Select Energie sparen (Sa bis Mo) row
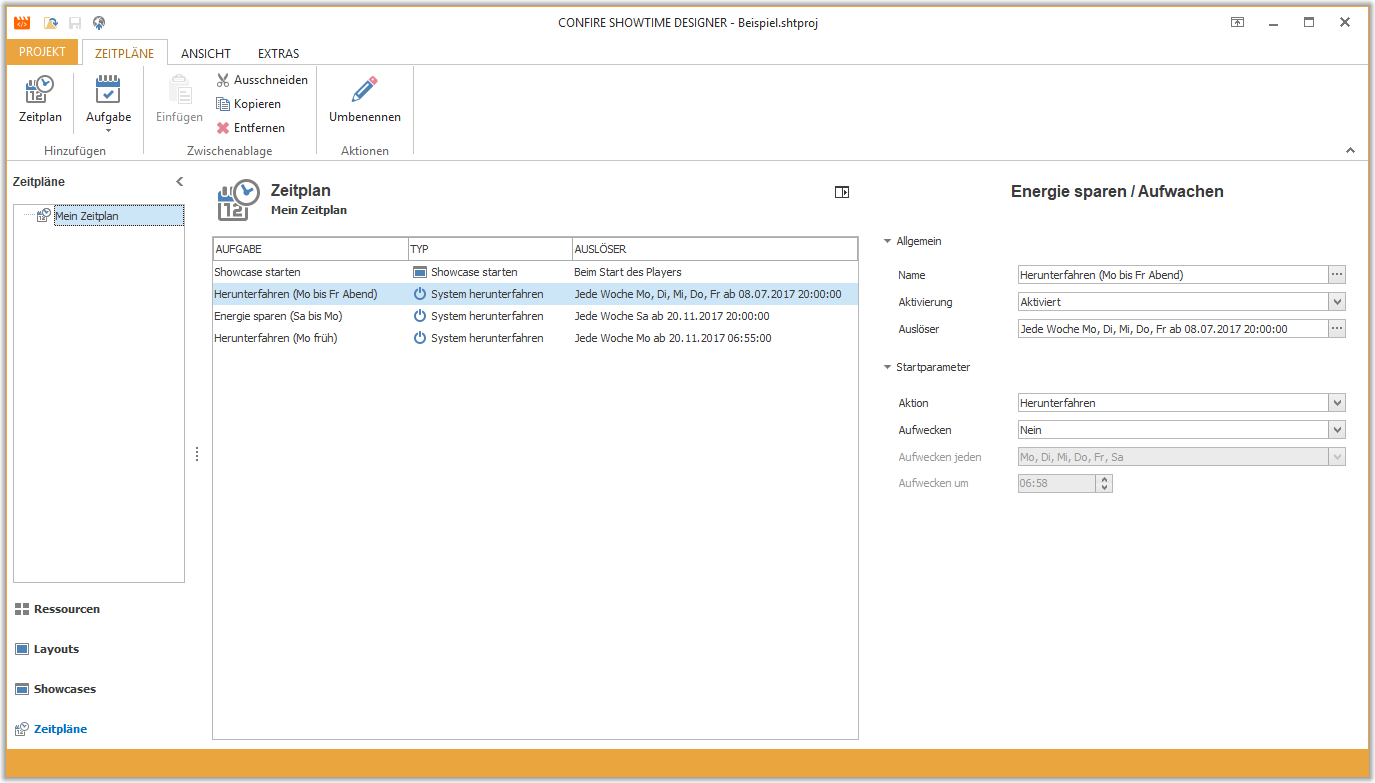 tap(535, 316)
